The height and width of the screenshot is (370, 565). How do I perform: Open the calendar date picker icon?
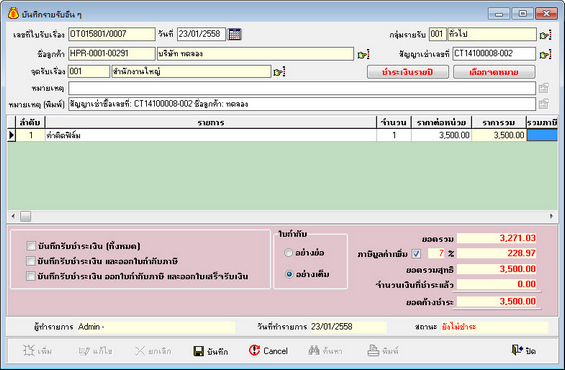click(235, 34)
